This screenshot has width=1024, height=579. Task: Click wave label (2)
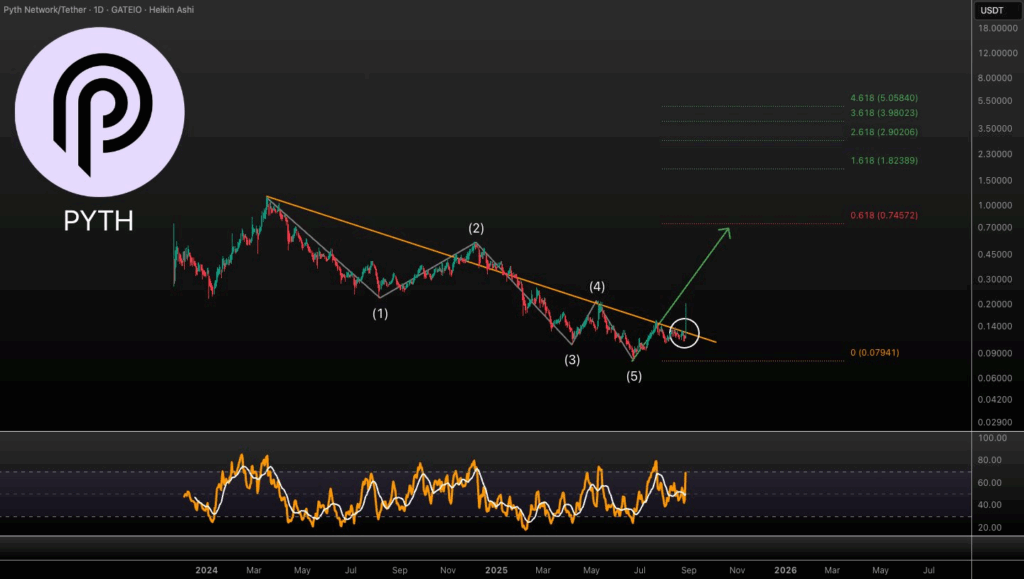pyautogui.click(x=476, y=228)
